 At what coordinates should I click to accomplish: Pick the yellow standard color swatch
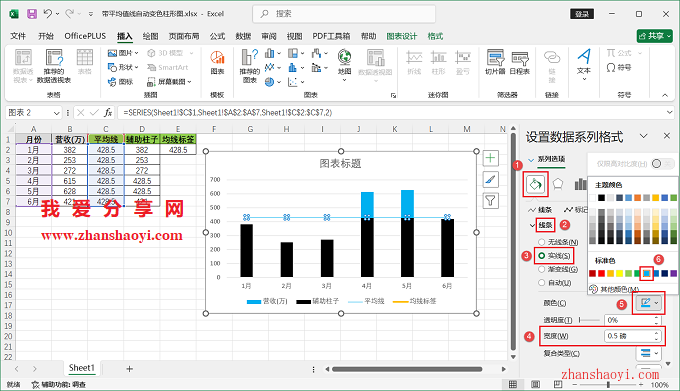[x=619, y=274]
